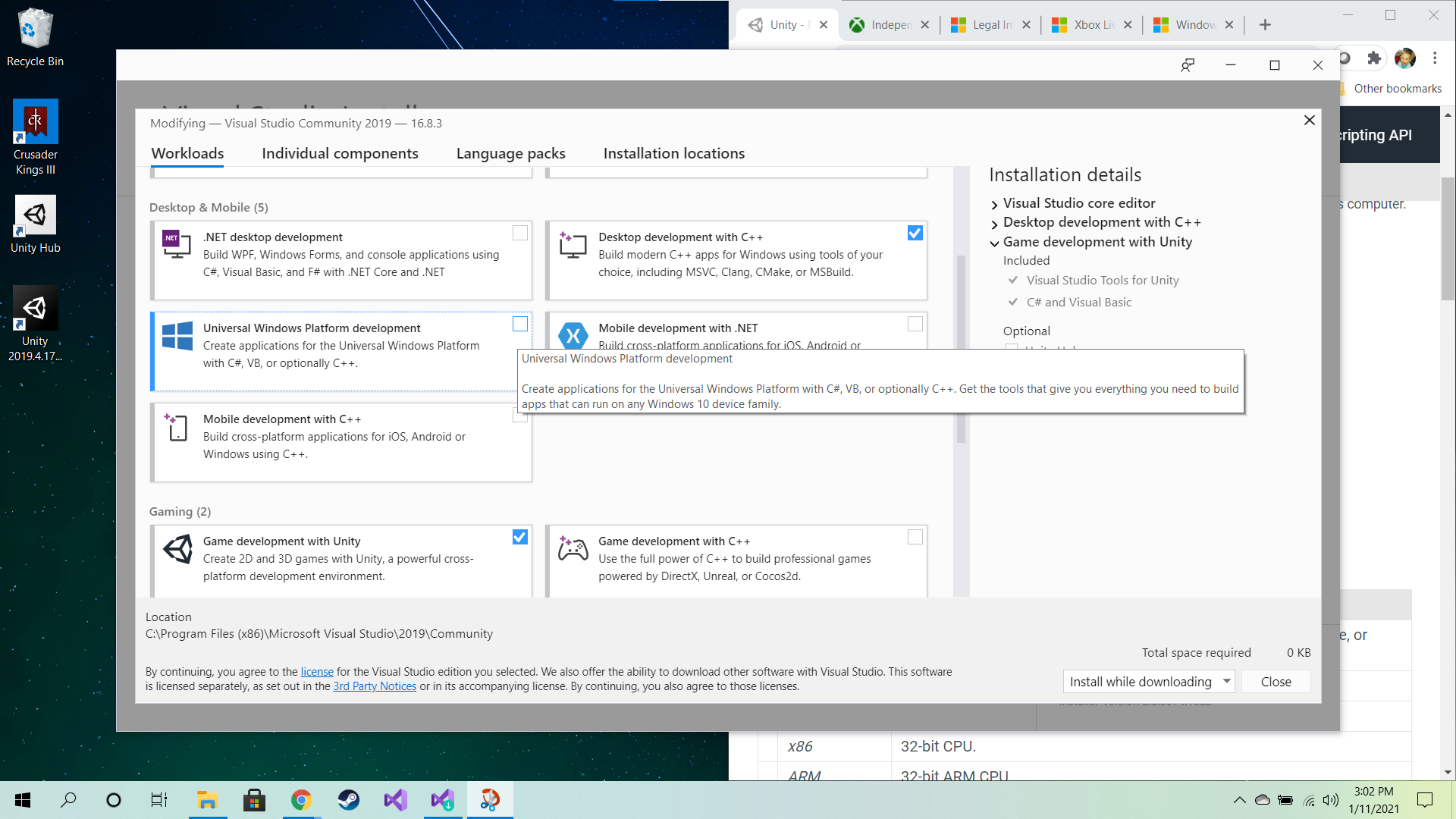Viewport: 1456px width, 819px height.
Task: Open the 3rd Party Notices link
Action: point(375,686)
